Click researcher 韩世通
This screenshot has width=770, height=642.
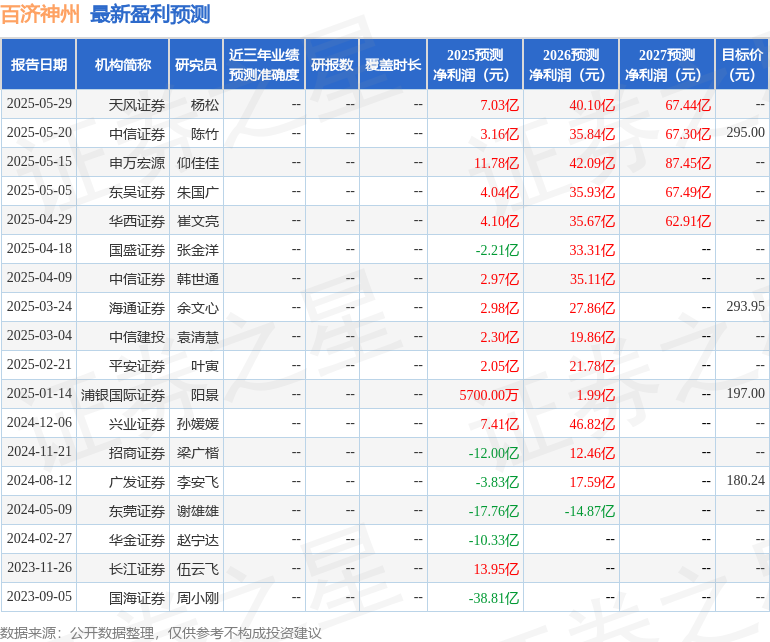198,279
